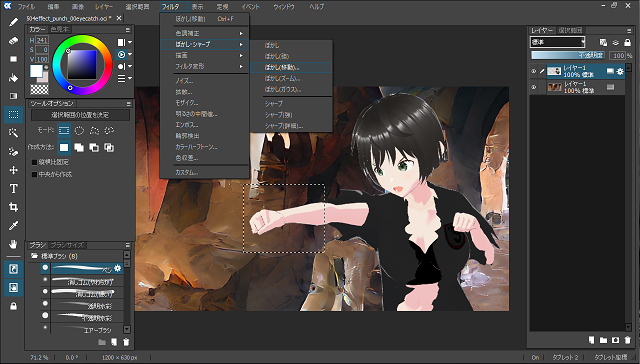Pick the eyedropper tool

click(13, 225)
